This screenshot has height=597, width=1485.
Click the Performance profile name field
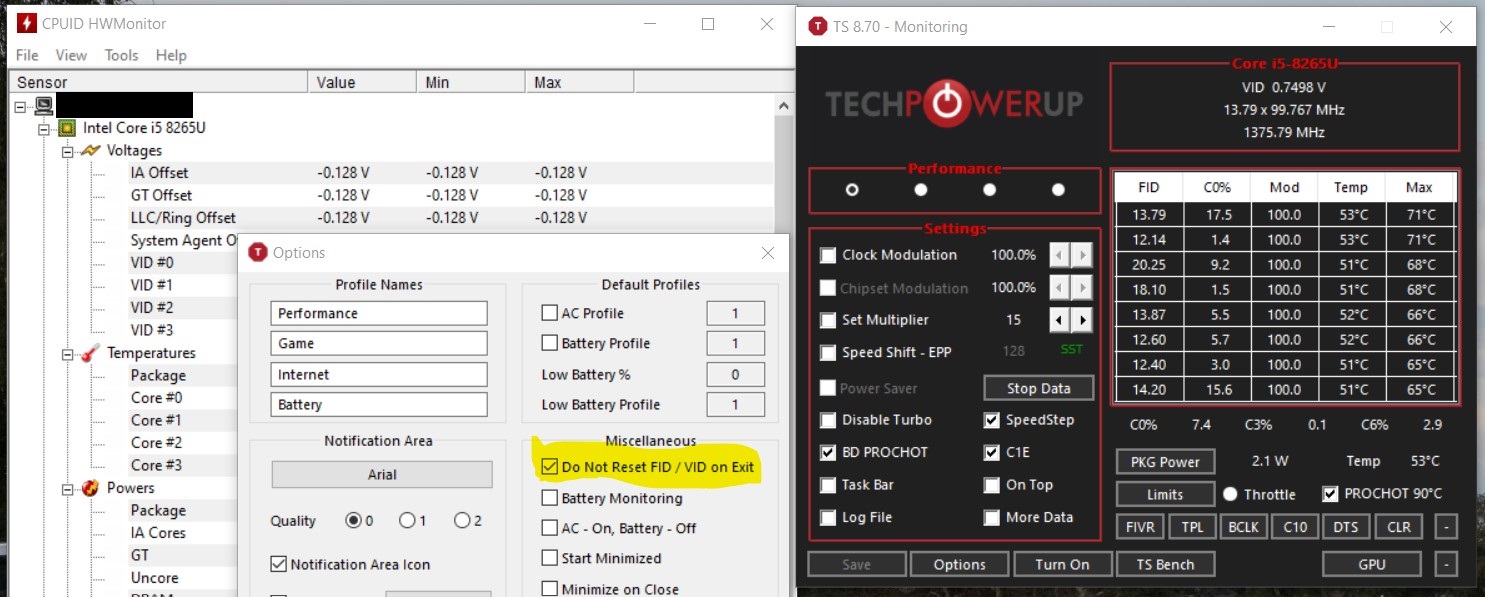point(379,313)
